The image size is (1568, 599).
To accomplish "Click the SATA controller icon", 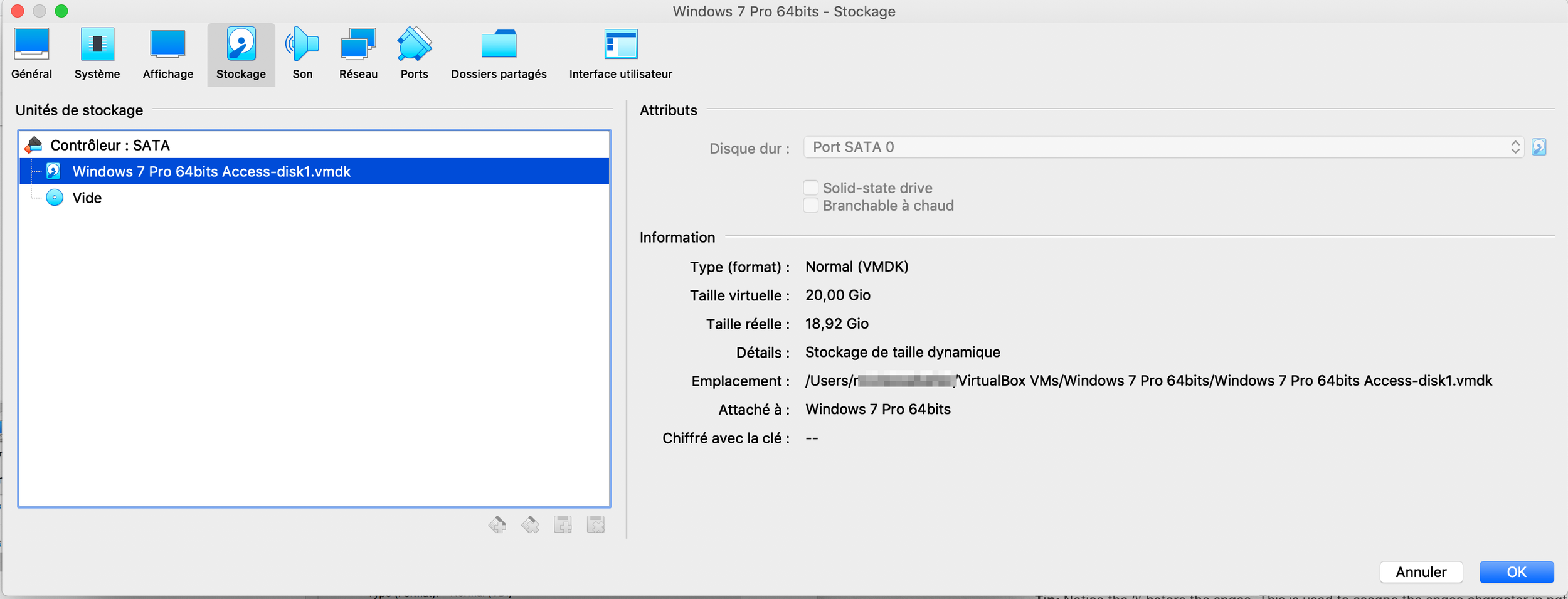I will point(33,145).
